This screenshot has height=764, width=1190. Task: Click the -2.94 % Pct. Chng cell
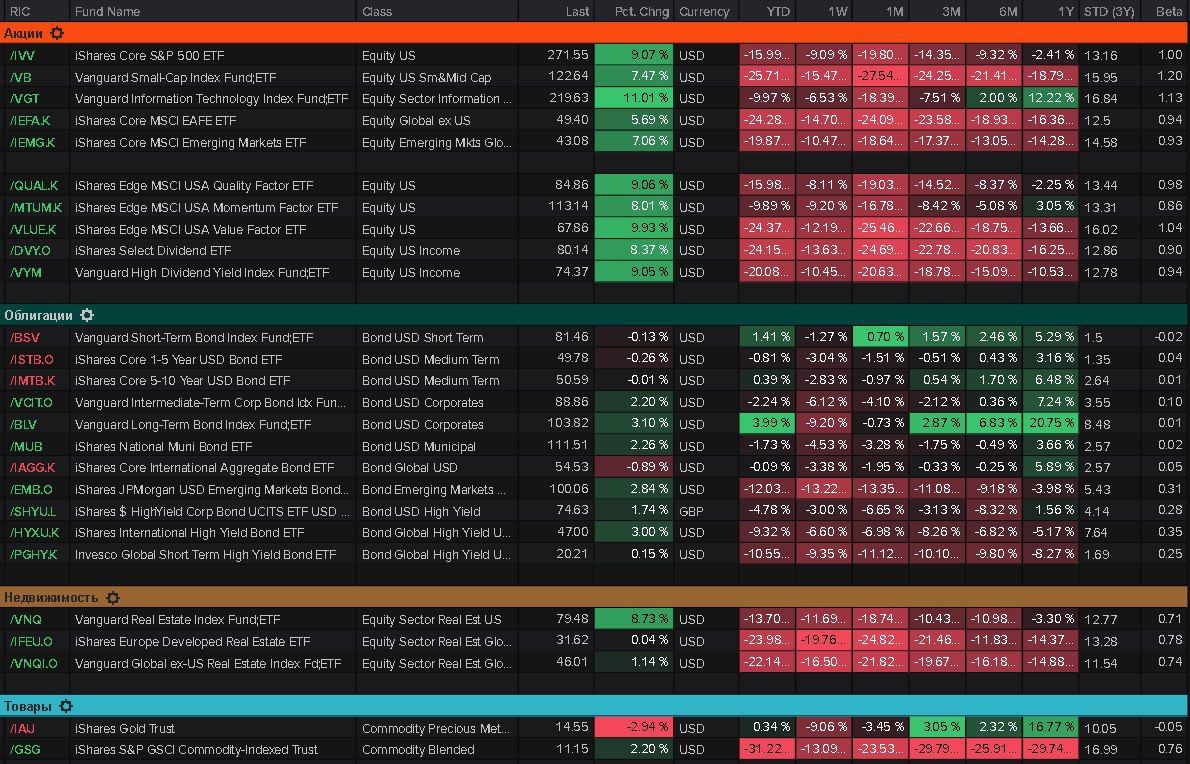point(634,728)
